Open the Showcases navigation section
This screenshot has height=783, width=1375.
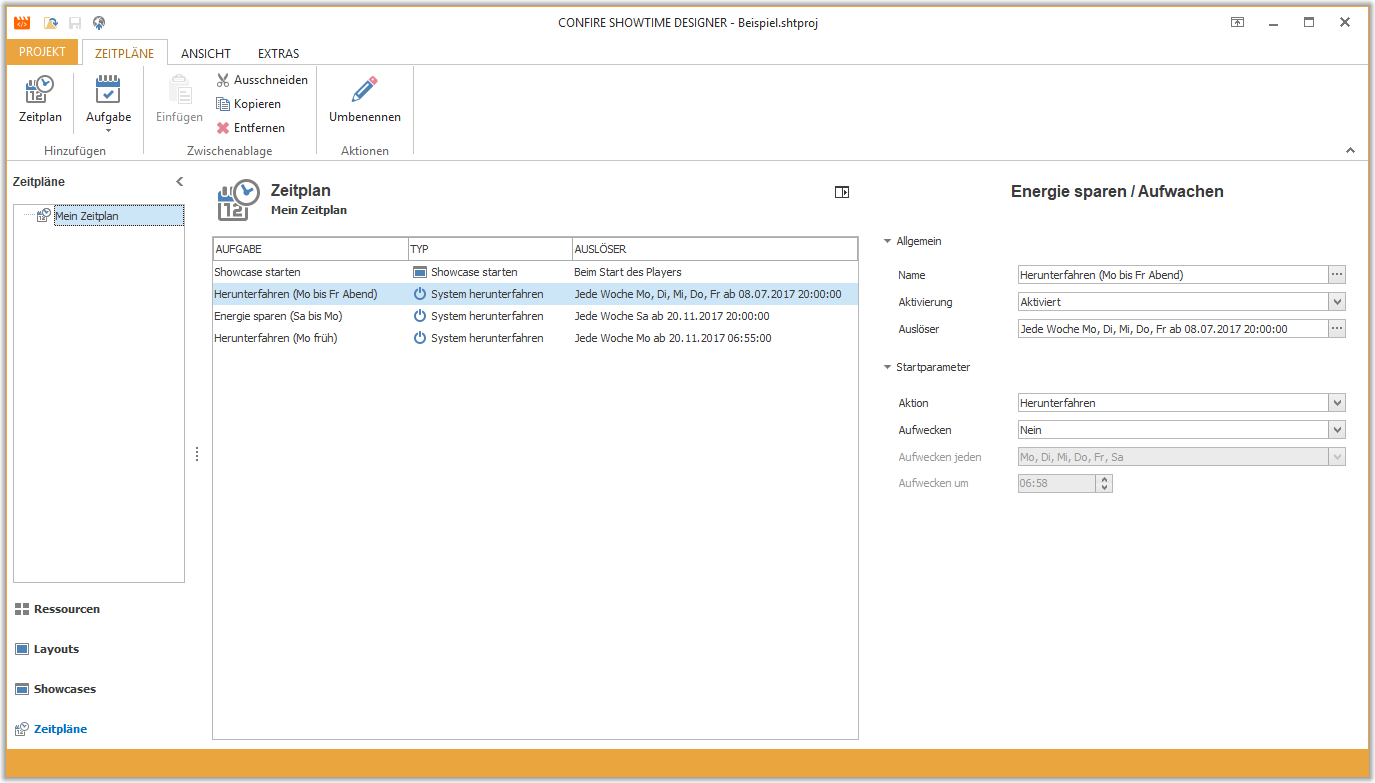55,689
